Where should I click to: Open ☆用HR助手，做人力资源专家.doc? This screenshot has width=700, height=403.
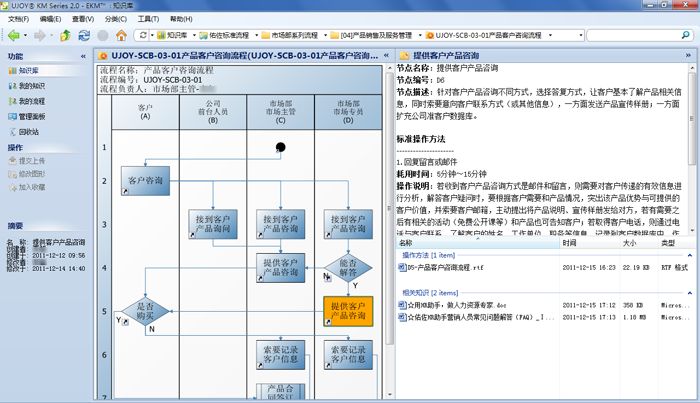[452, 305]
